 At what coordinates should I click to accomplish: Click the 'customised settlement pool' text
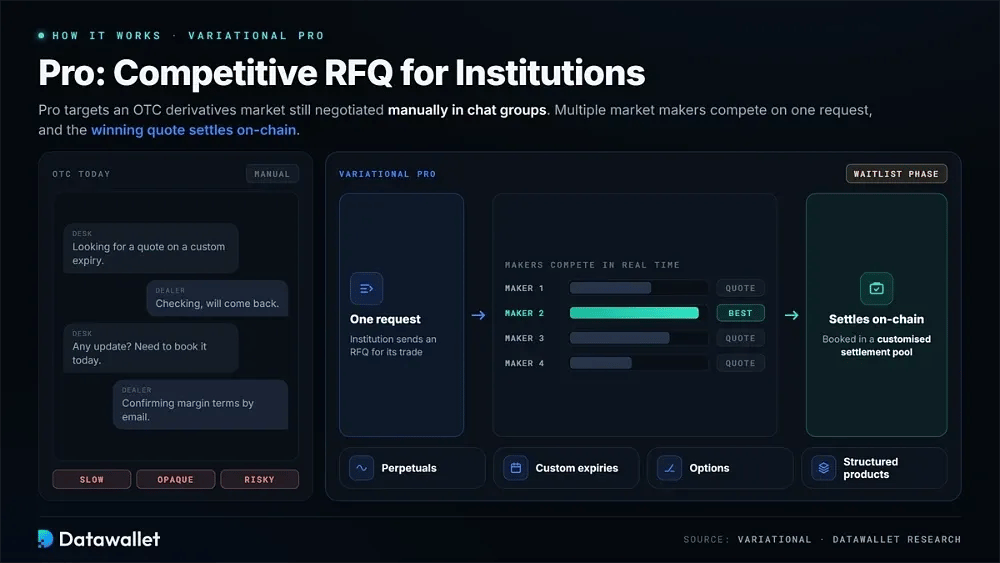pyautogui.click(x=885, y=346)
